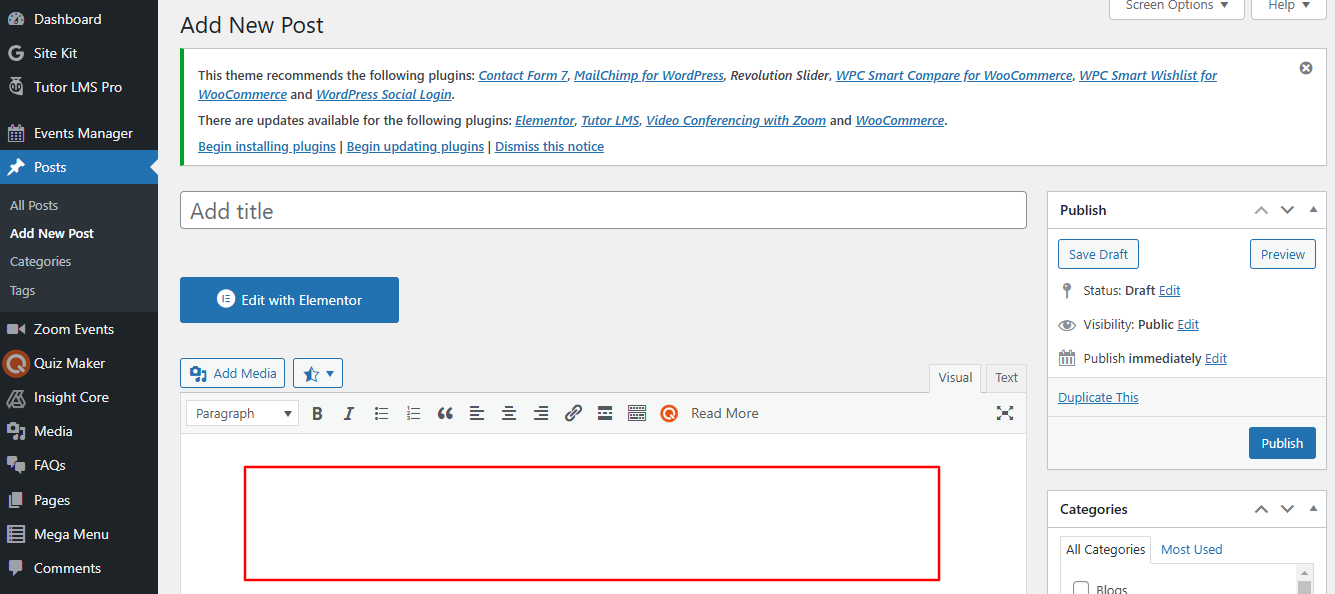Expand the Screen Options dropdown
1335x594 pixels.
[1176, 6]
